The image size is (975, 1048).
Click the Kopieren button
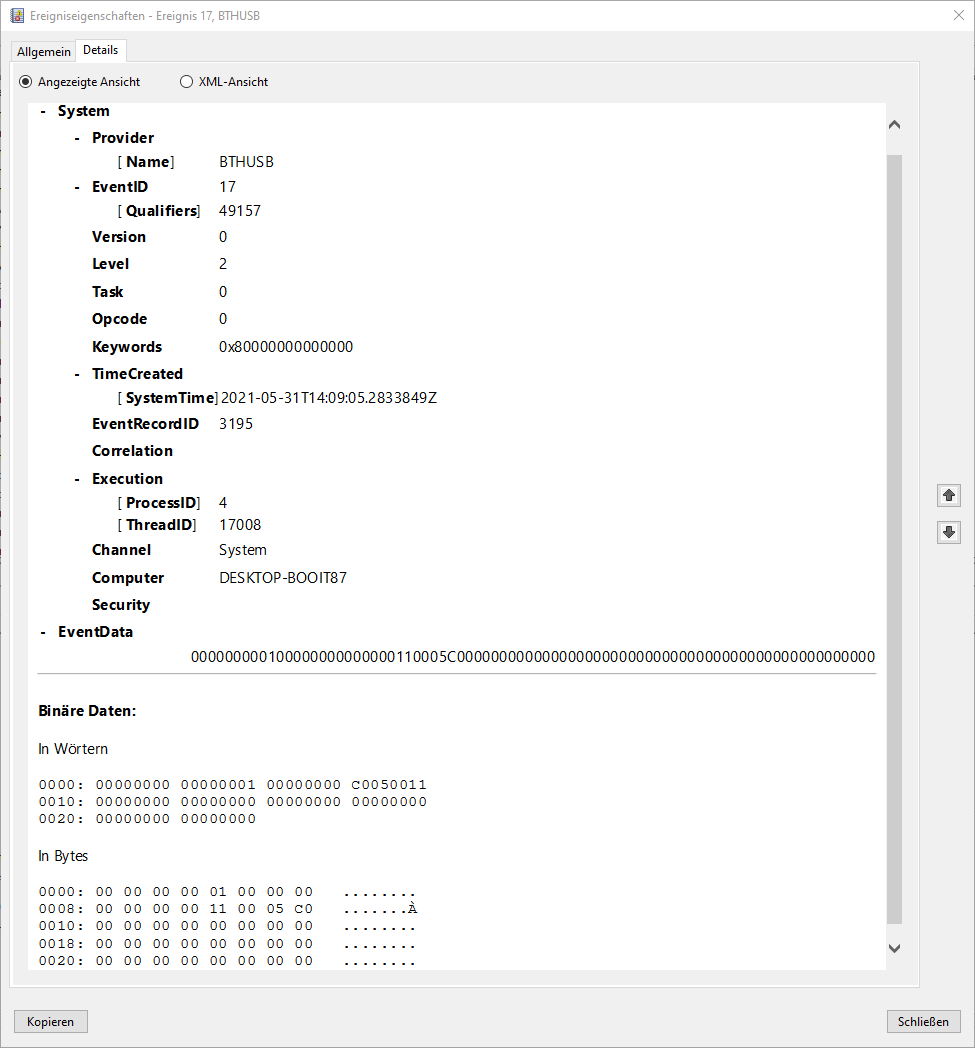tap(51, 1021)
